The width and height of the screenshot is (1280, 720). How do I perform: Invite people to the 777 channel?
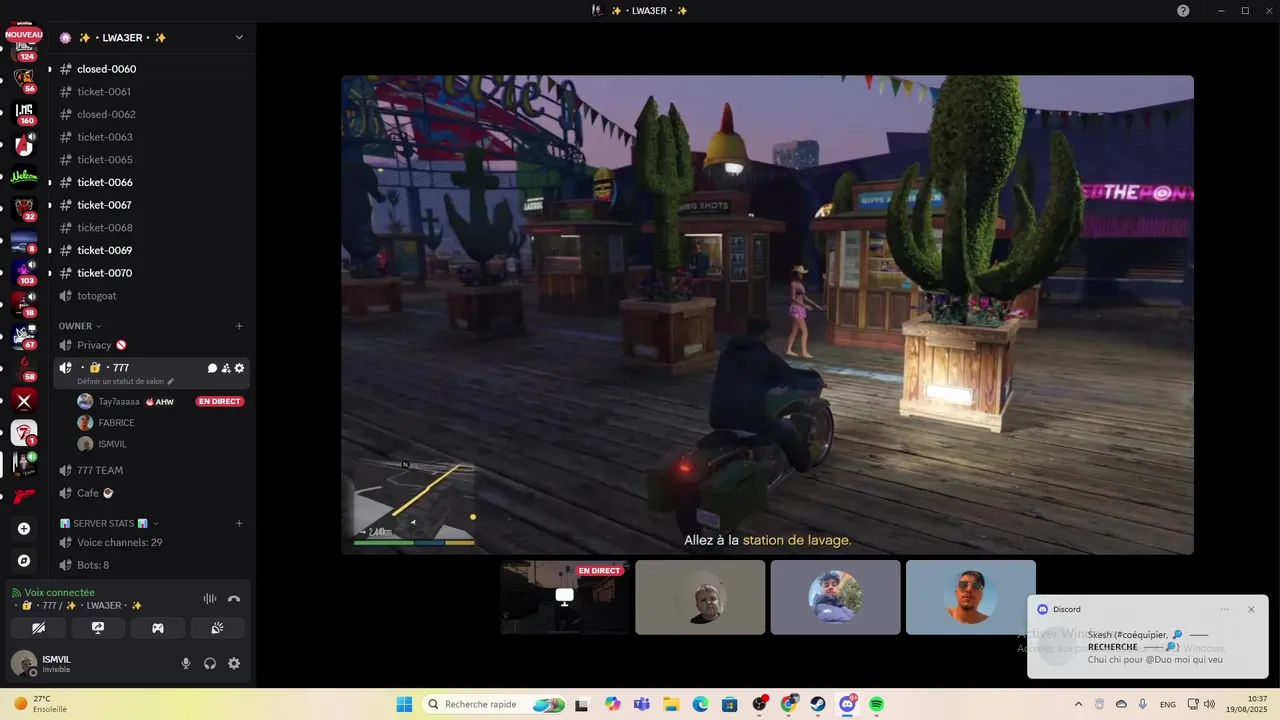coord(226,368)
